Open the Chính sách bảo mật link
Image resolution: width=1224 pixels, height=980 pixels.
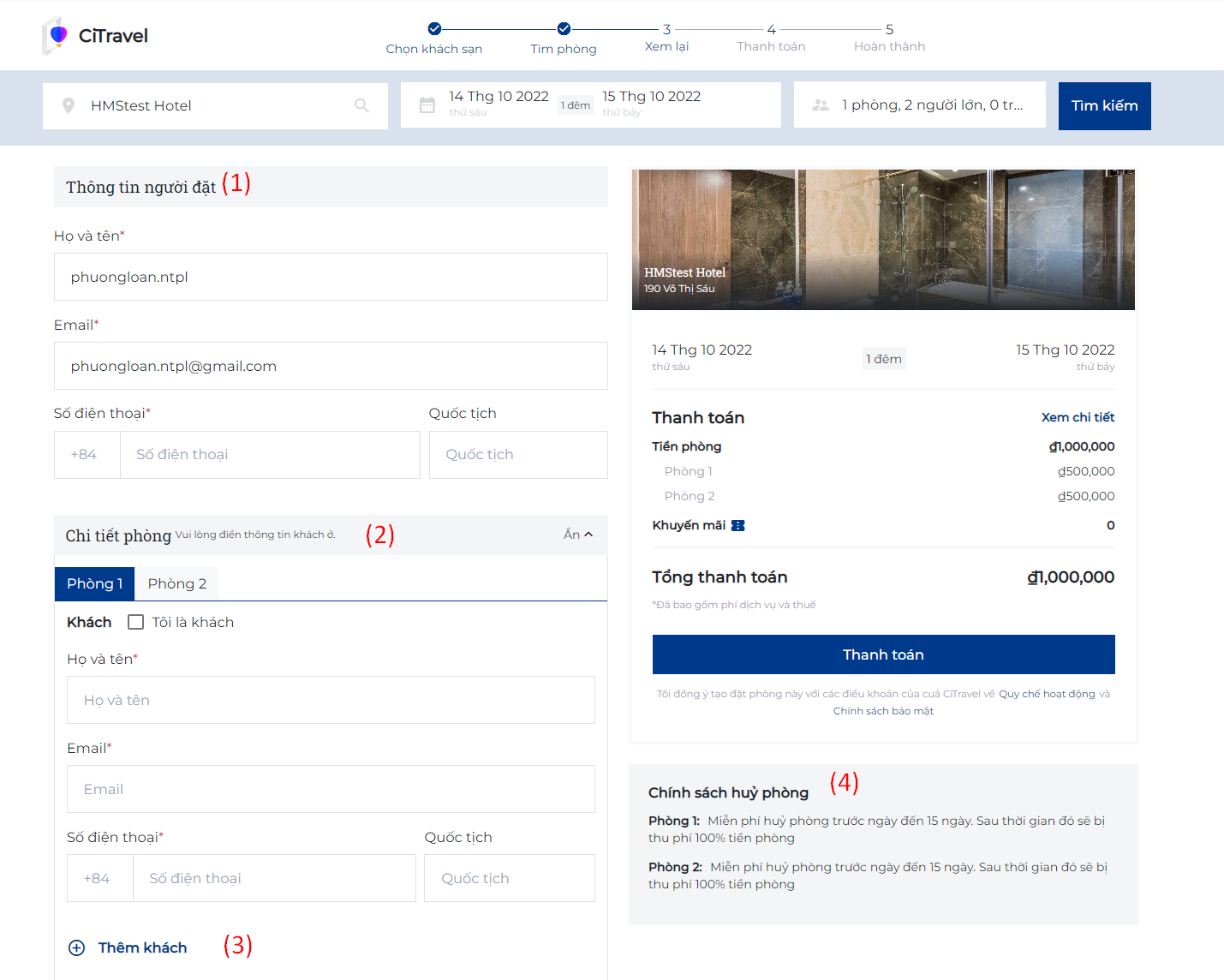point(883,711)
